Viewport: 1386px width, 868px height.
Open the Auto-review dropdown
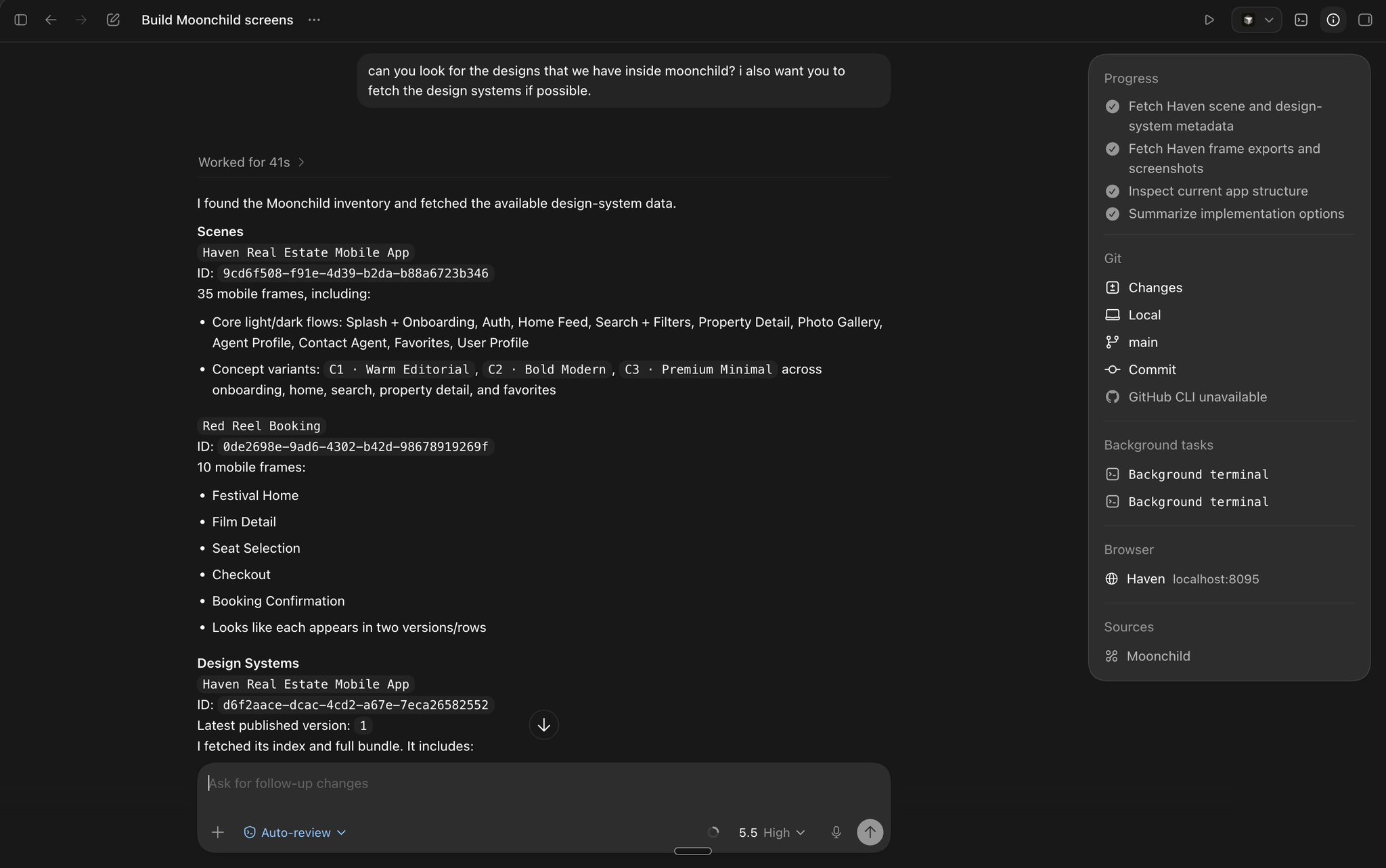[294, 832]
